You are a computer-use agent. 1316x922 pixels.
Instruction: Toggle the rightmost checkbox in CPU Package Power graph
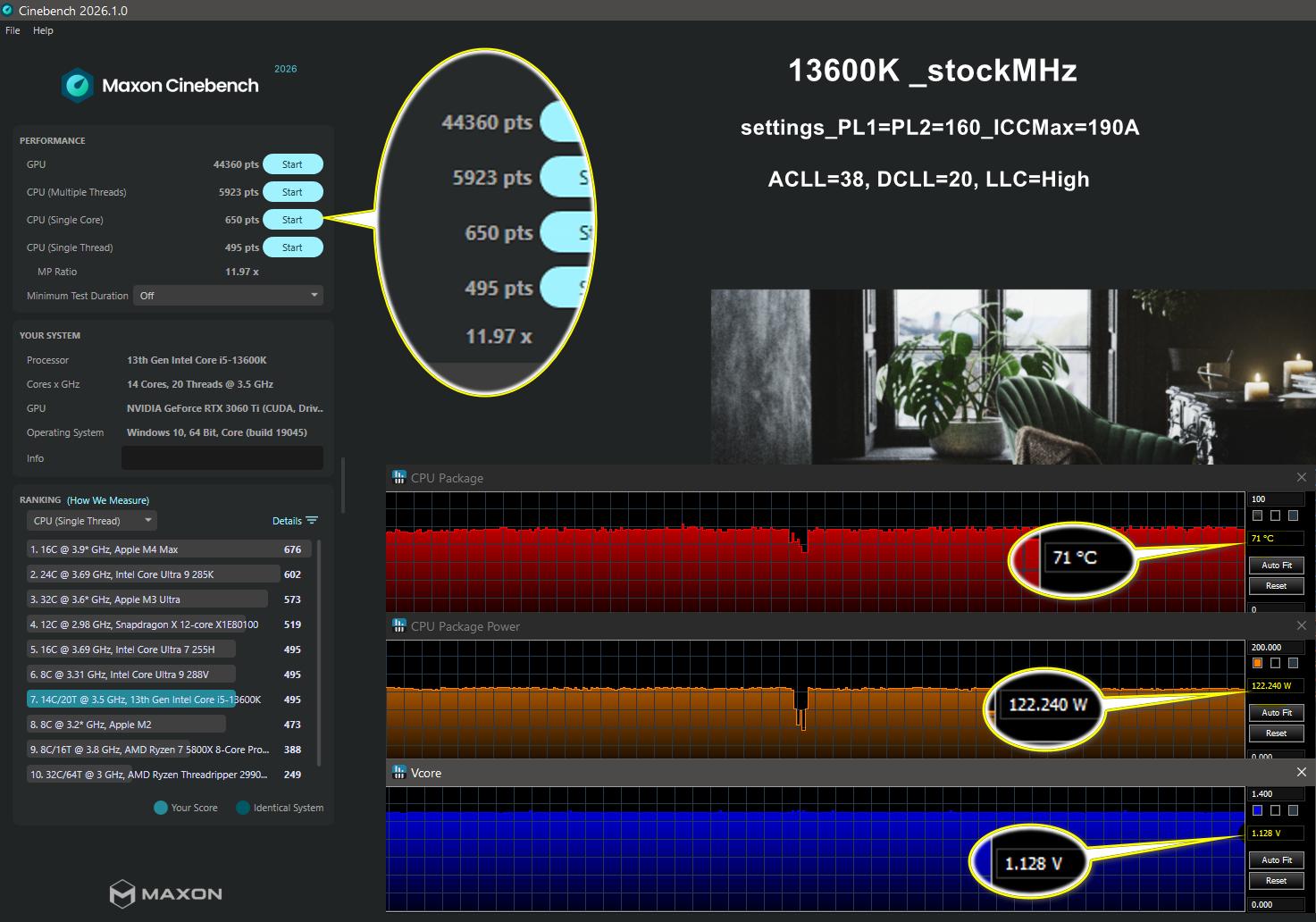(1293, 663)
